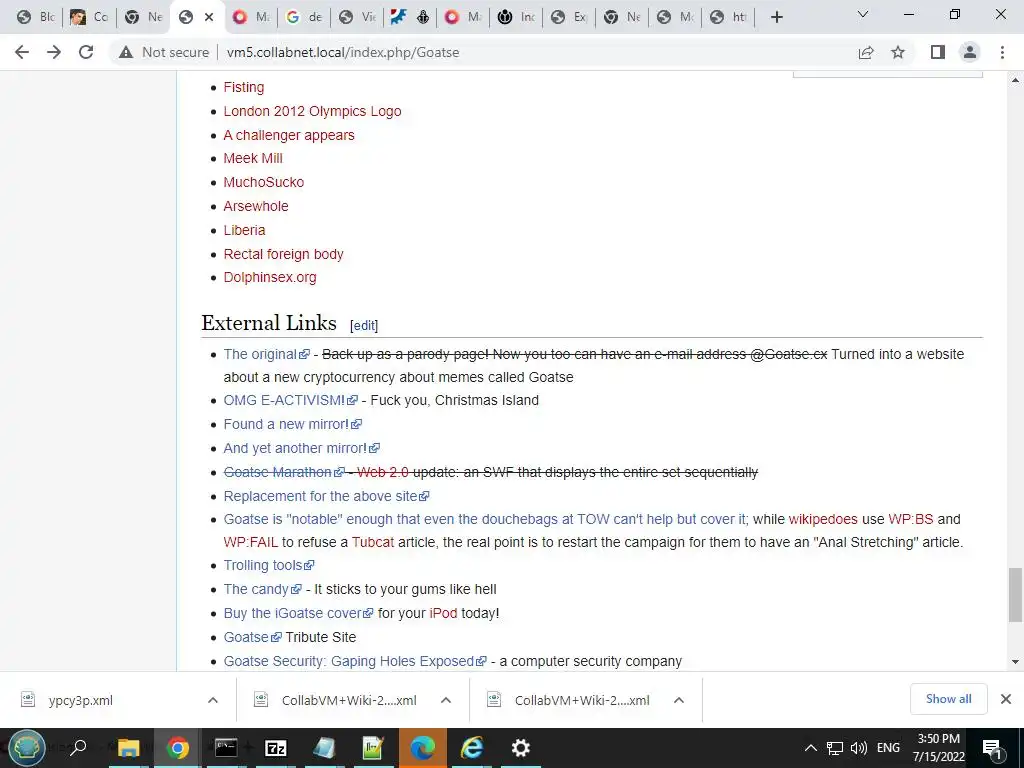Screen dimensions: 1024x768
Task: Open 'OMG E-ACTIVISM!' link
Action: click(x=291, y=400)
